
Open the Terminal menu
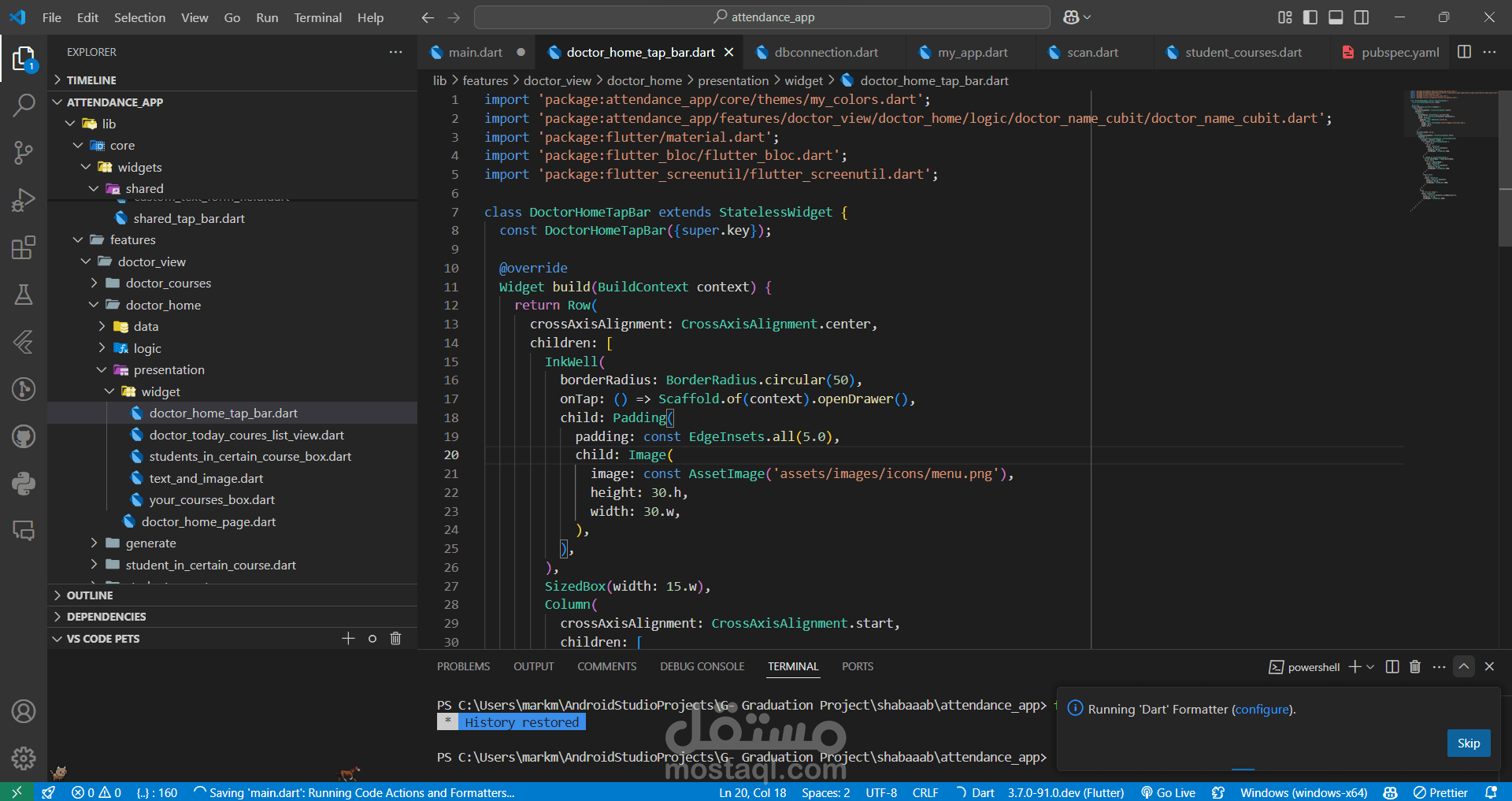pyautogui.click(x=317, y=17)
